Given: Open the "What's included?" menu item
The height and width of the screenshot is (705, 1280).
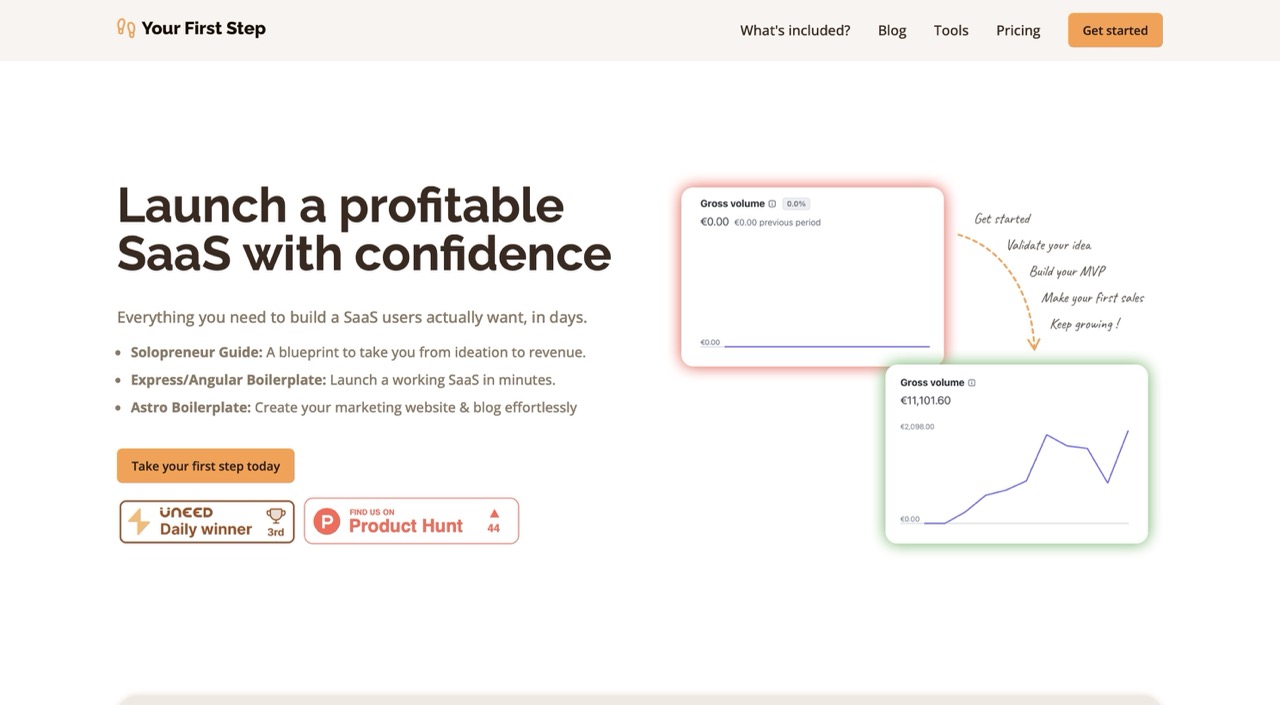Looking at the screenshot, I should 795,30.
